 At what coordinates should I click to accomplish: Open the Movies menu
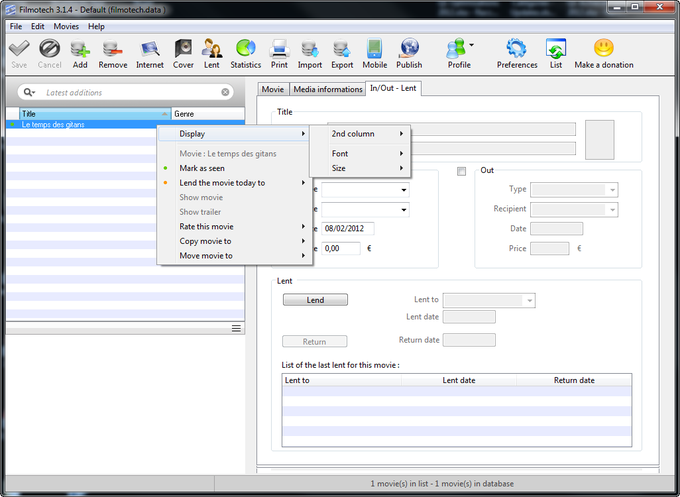click(x=66, y=26)
